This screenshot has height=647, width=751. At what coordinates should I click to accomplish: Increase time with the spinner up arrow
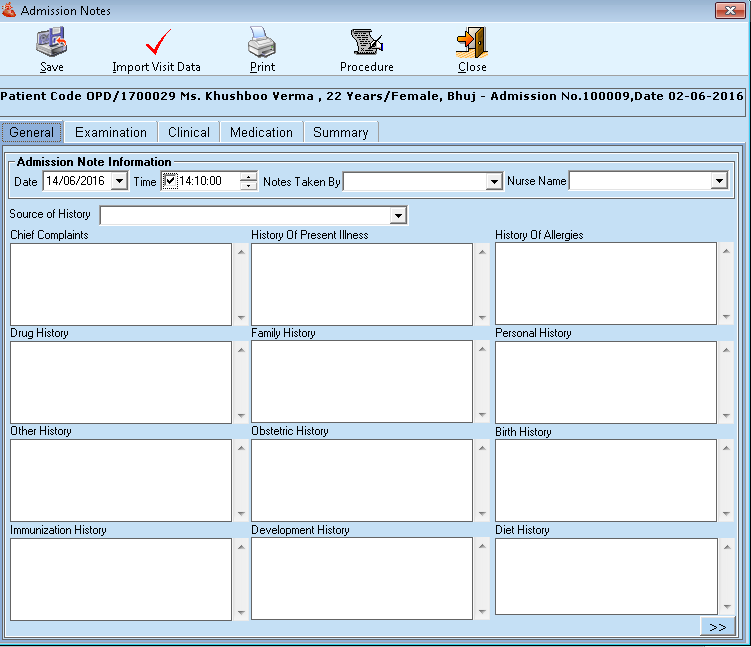coord(248,176)
